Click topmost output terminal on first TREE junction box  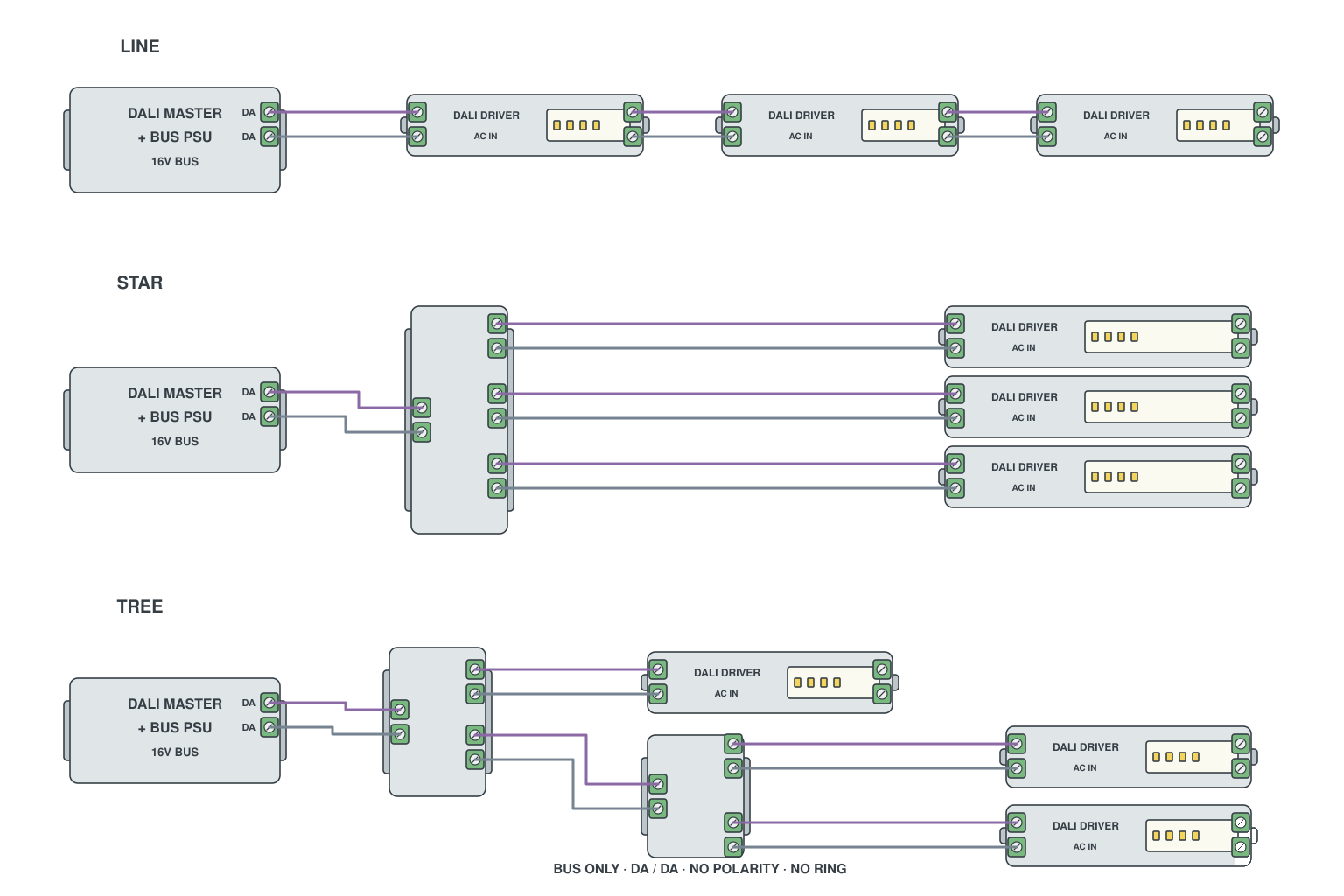pos(476,669)
